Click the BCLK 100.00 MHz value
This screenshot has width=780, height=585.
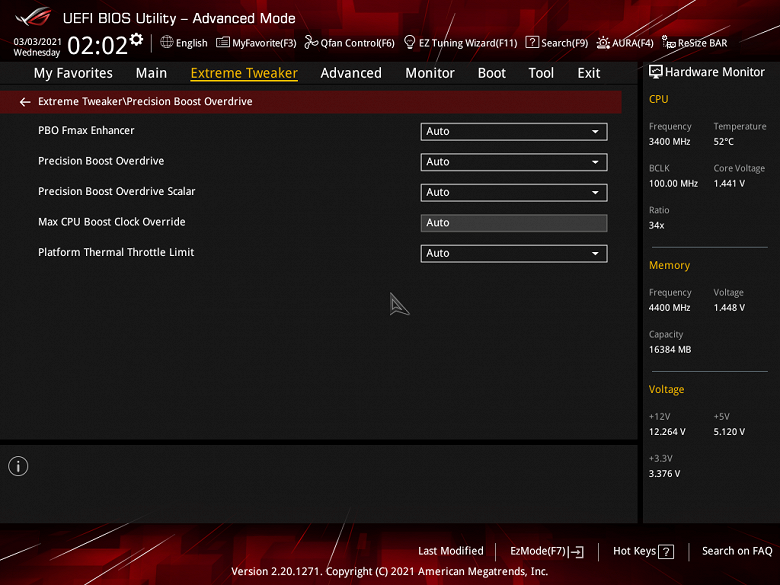coord(673,184)
